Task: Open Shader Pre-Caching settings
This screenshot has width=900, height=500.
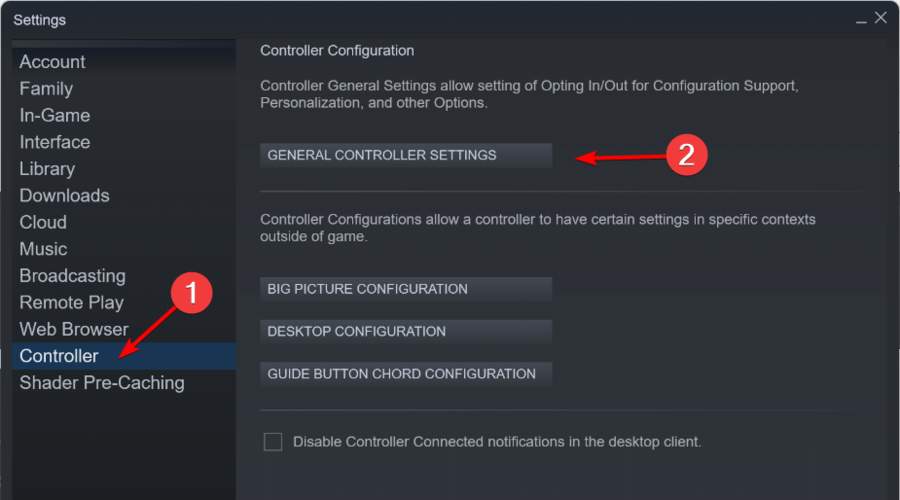Action: 102,383
